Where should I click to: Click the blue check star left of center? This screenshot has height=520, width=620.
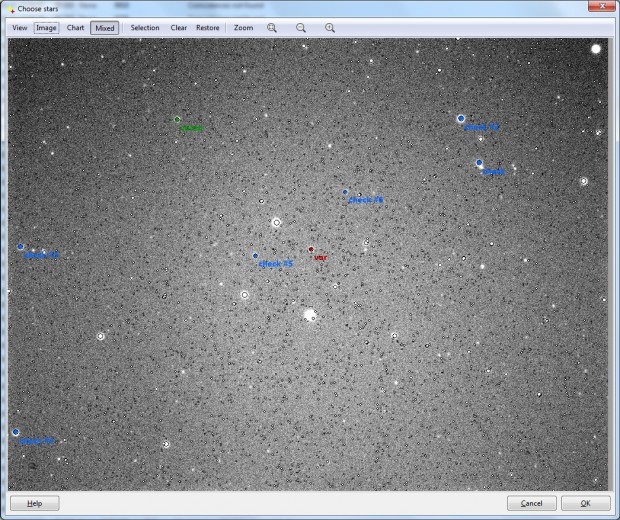21,247
